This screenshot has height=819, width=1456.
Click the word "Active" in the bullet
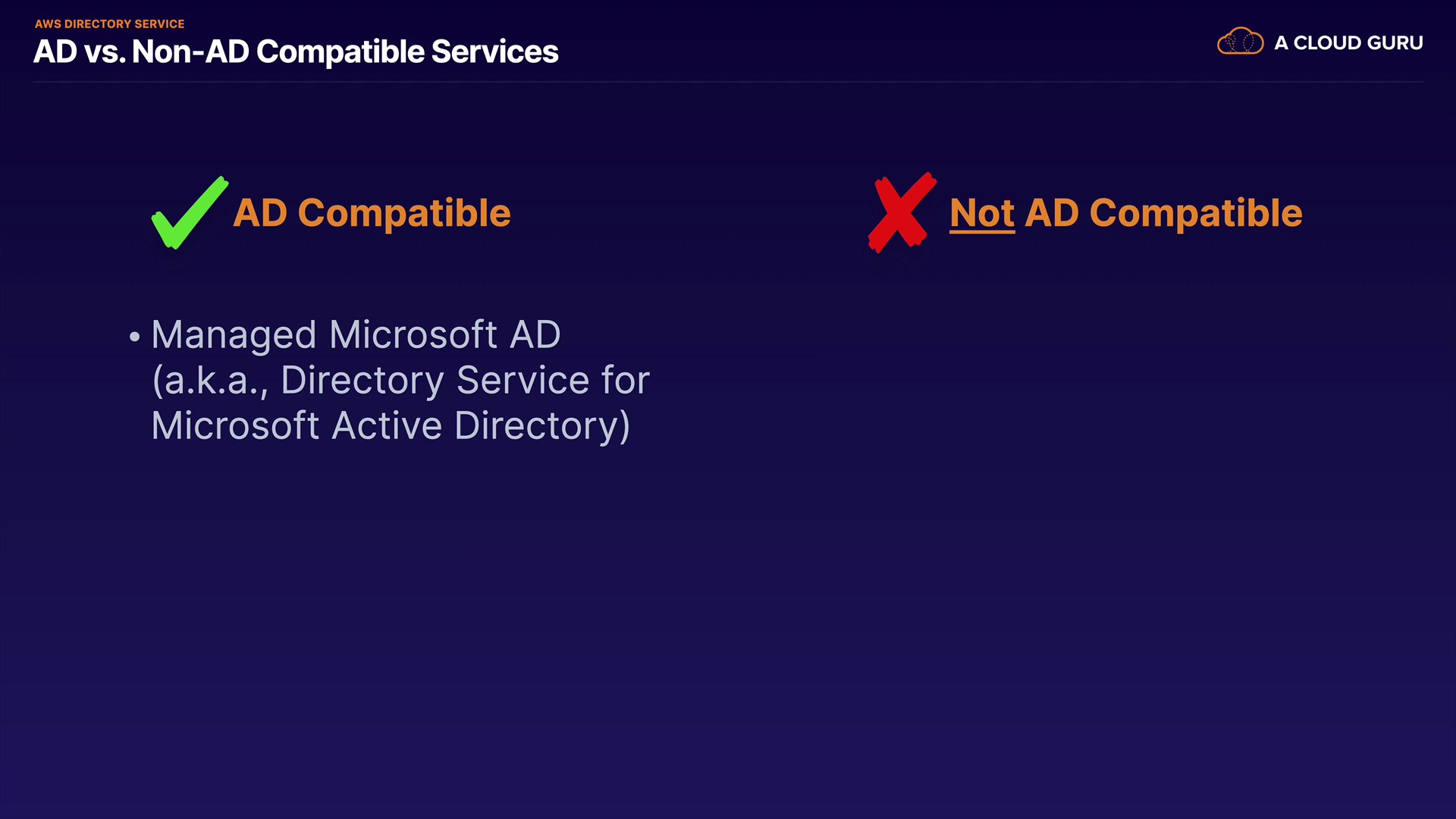click(387, 425)
